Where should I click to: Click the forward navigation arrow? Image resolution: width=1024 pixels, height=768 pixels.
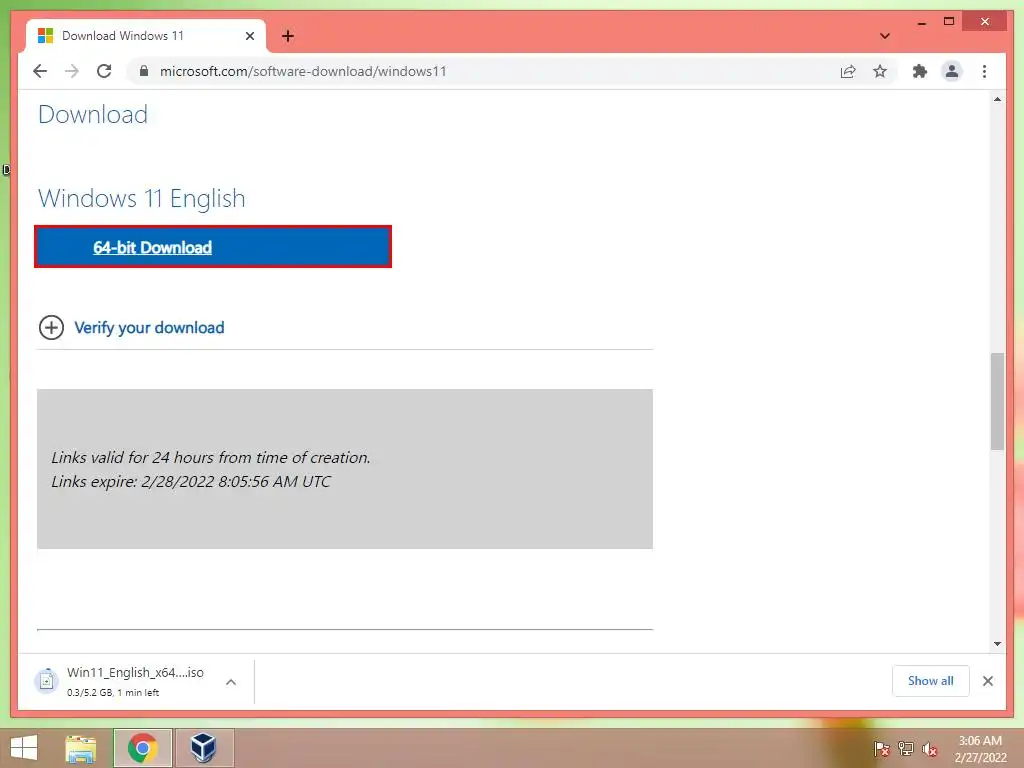[x=72, y=71]
